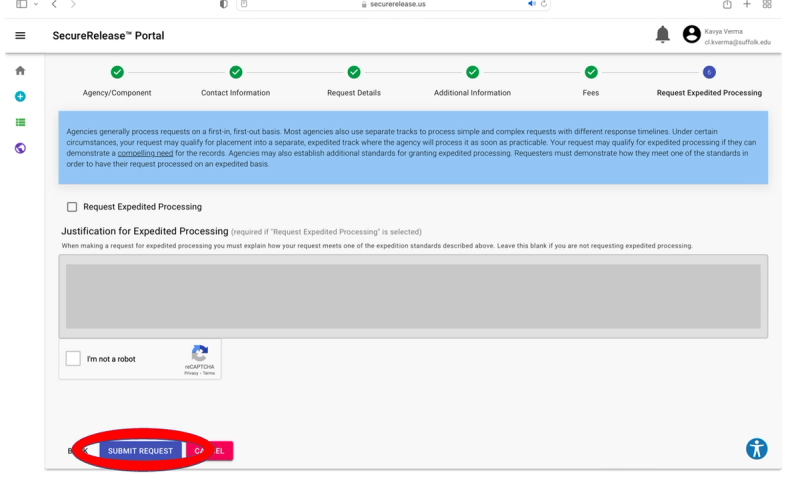Image resolution: width=800 pixels, height=477 pixels.
Task: Select the Request Expedited Processing step
Action: tap(709, 81)
